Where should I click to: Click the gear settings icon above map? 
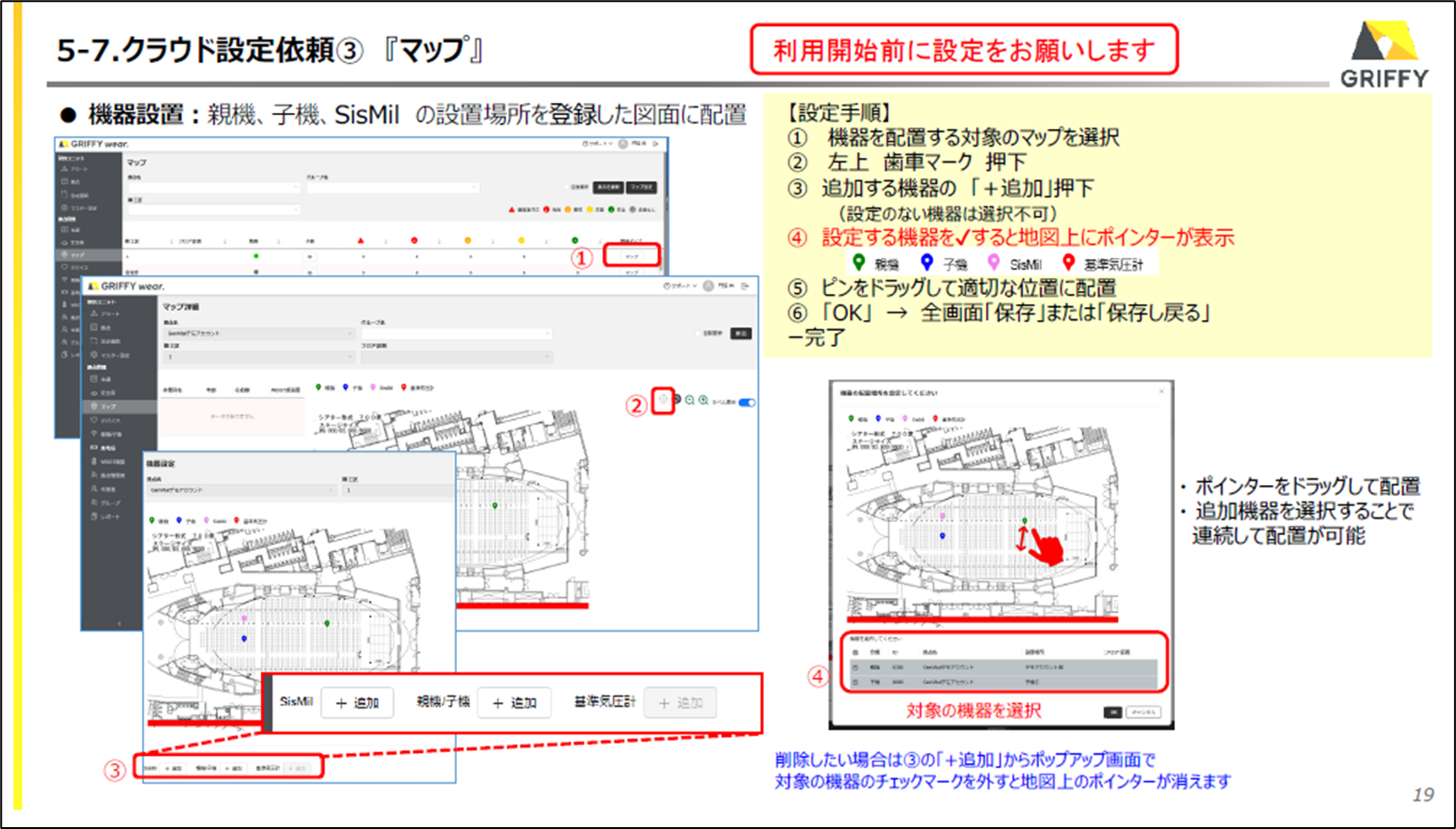tap(663, 400)
